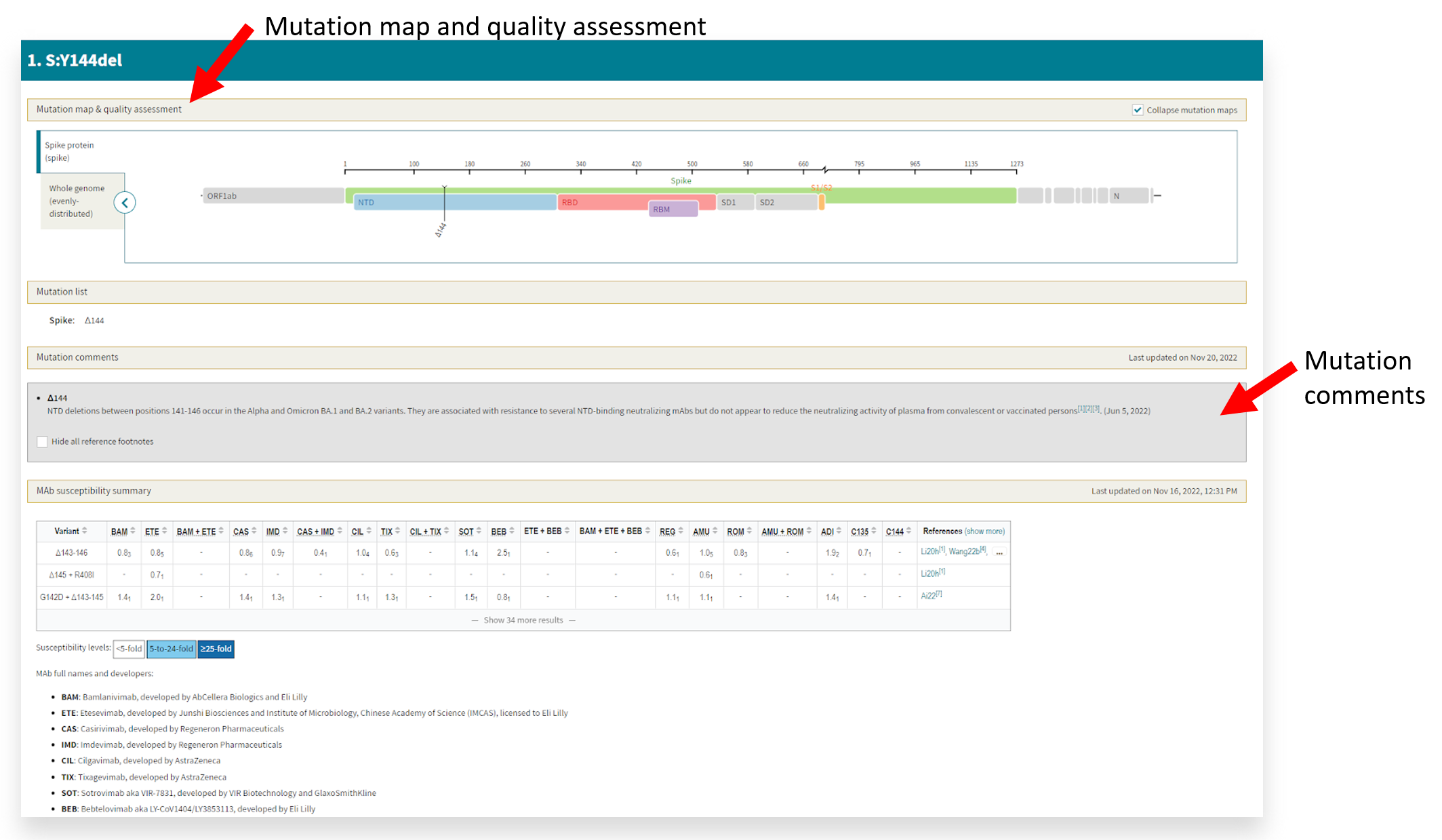Sort by BEB column sort icon

512,531
